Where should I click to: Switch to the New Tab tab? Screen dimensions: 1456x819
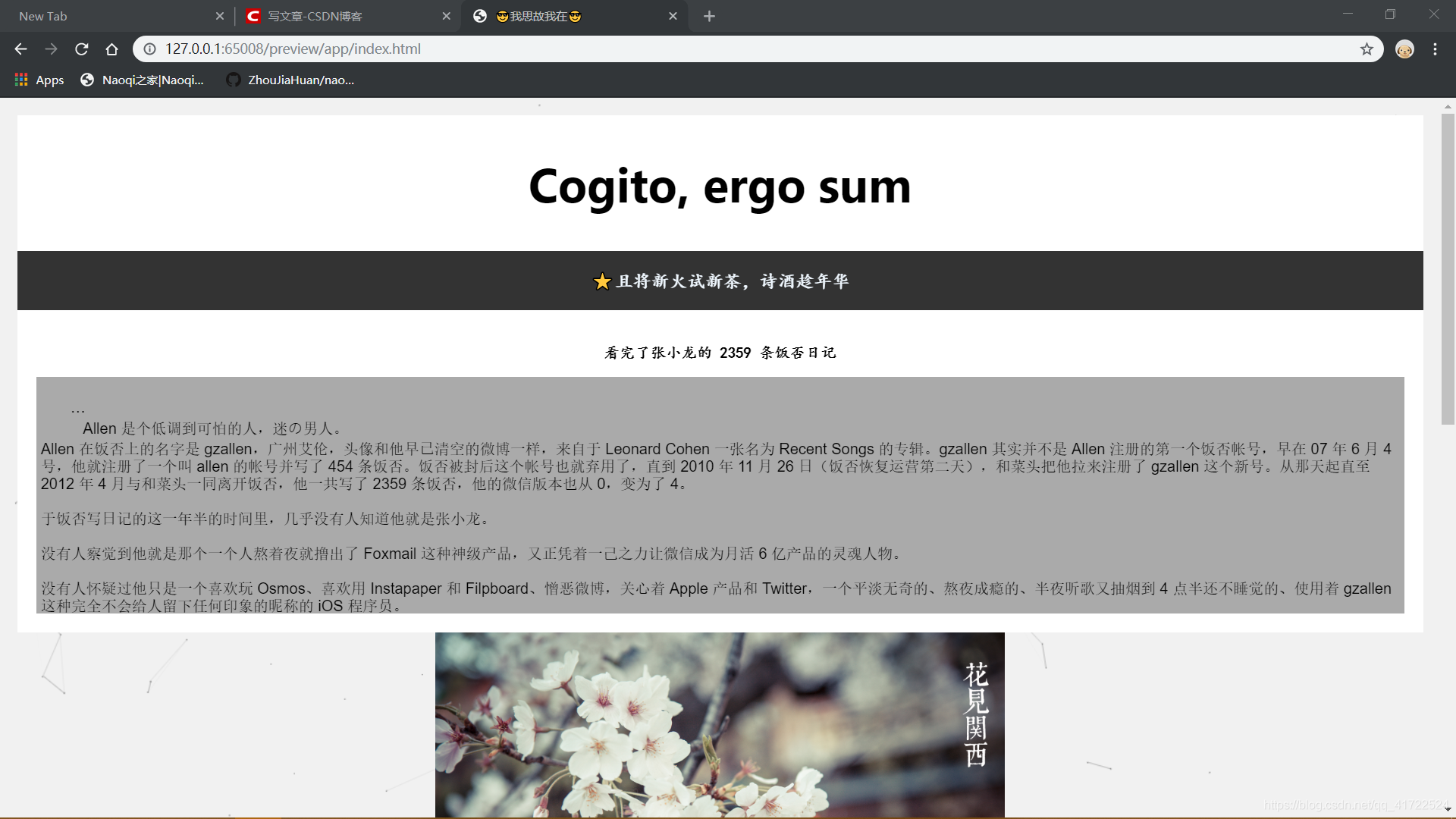114,16
